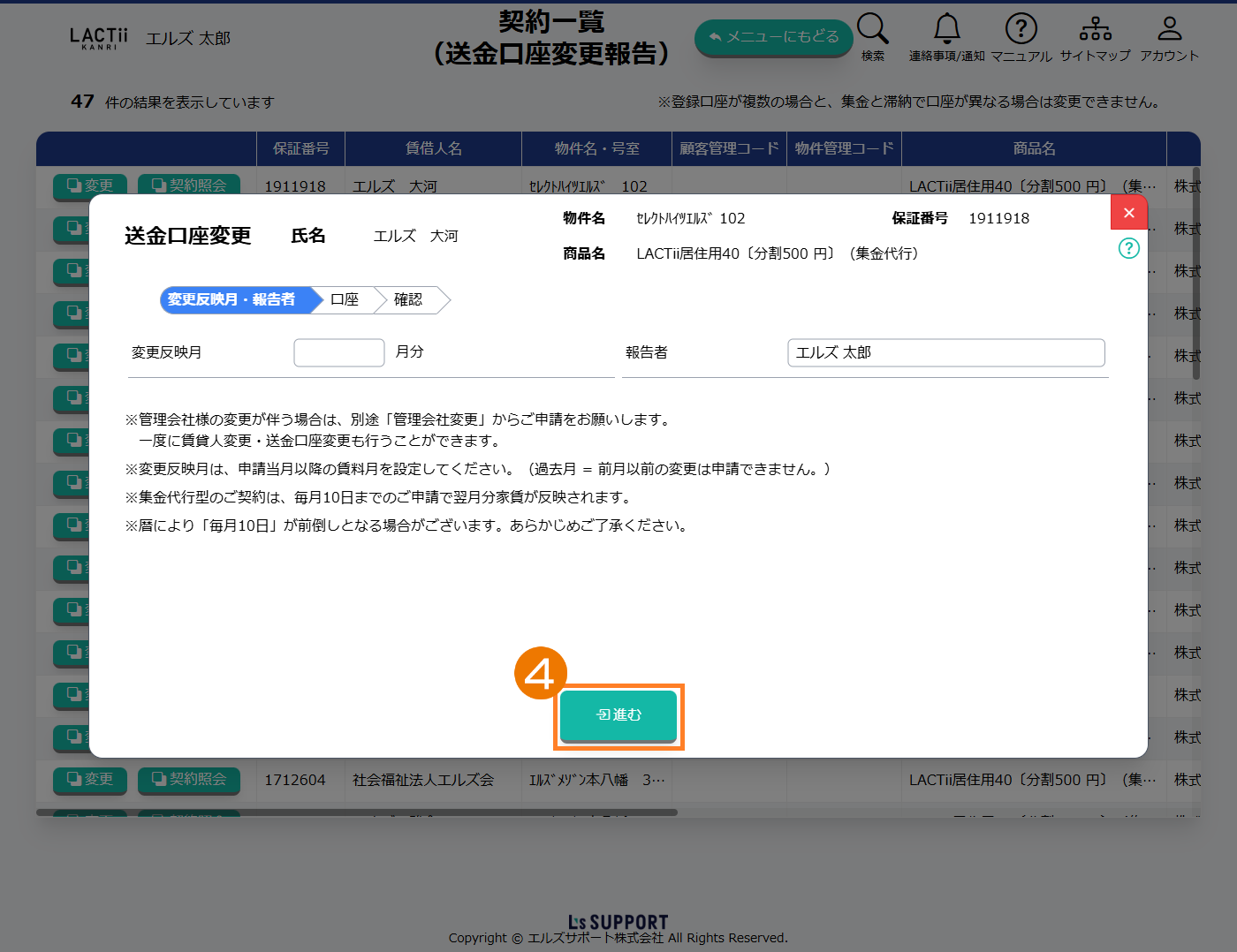Click the 賃借人名 column header
Screen dimensions: 1237x952
(433, 148)
